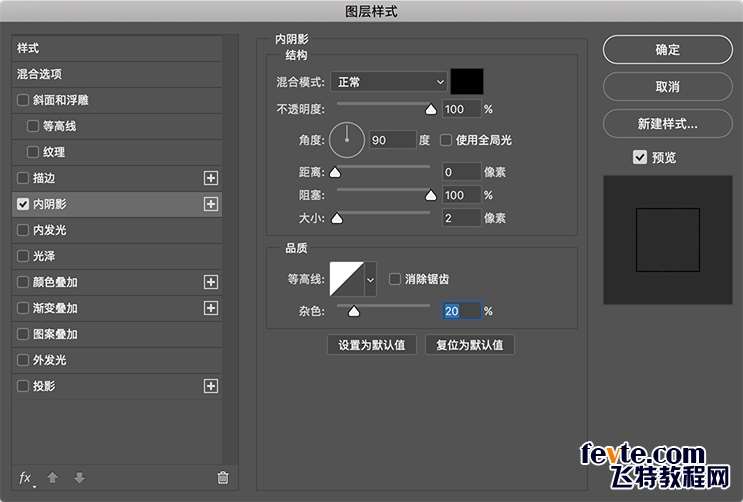Add another 描边 effect with plus icon
This screenshot has width=743, height=502.
pos(211,178)
